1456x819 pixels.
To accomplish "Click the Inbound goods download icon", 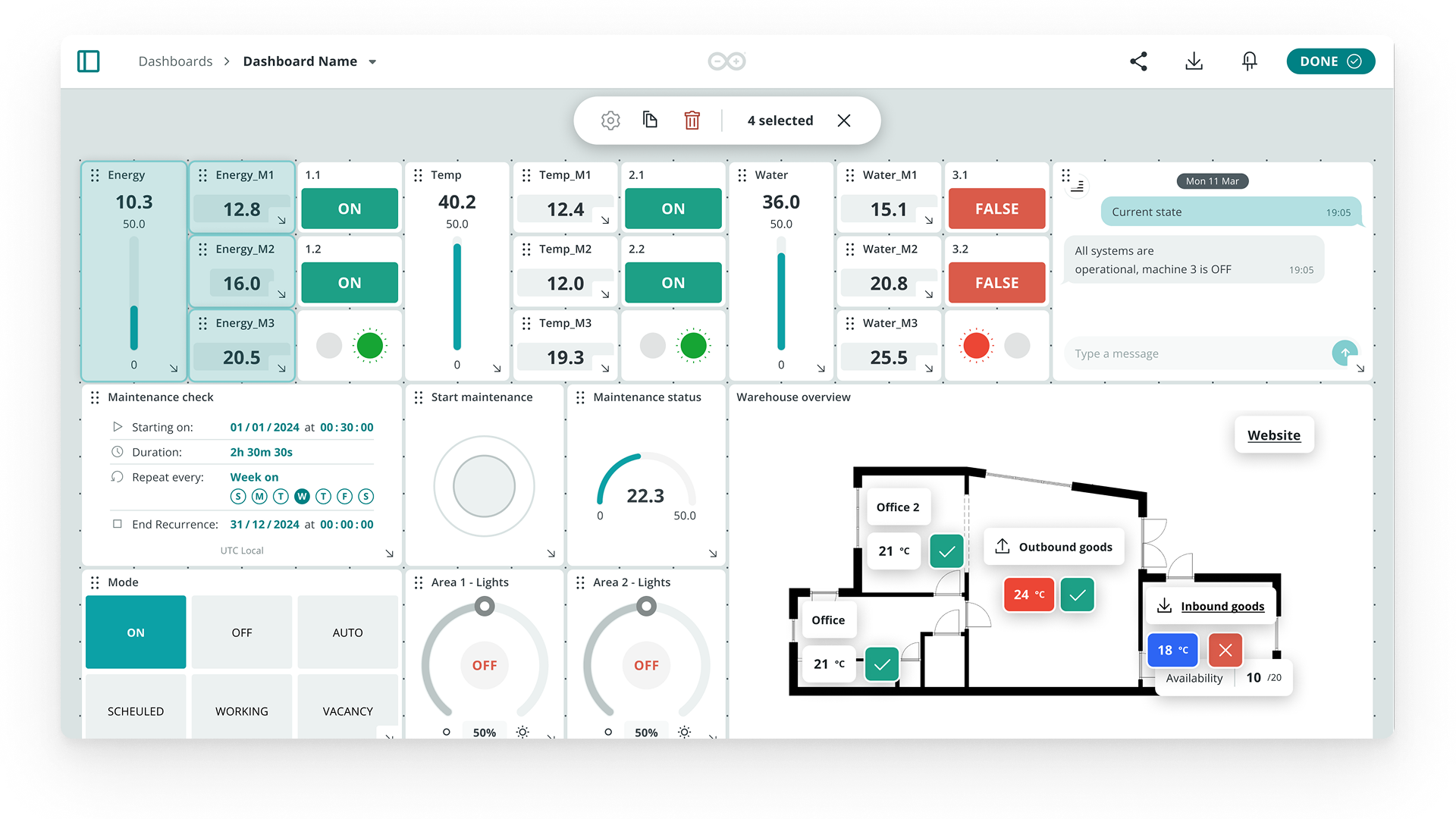I will (x=1164, y=606).
